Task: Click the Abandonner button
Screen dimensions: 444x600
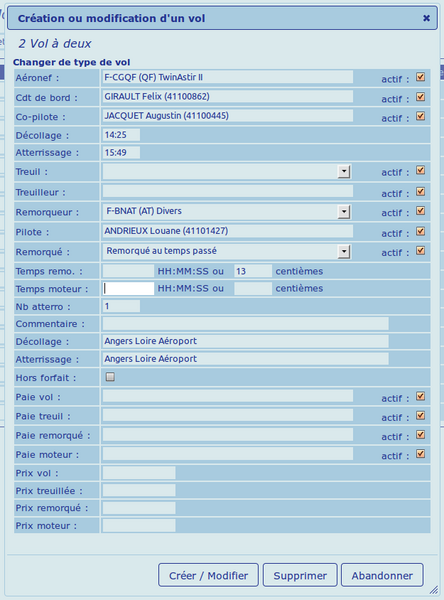Action: pyautogui.click(x=382, y=575)
